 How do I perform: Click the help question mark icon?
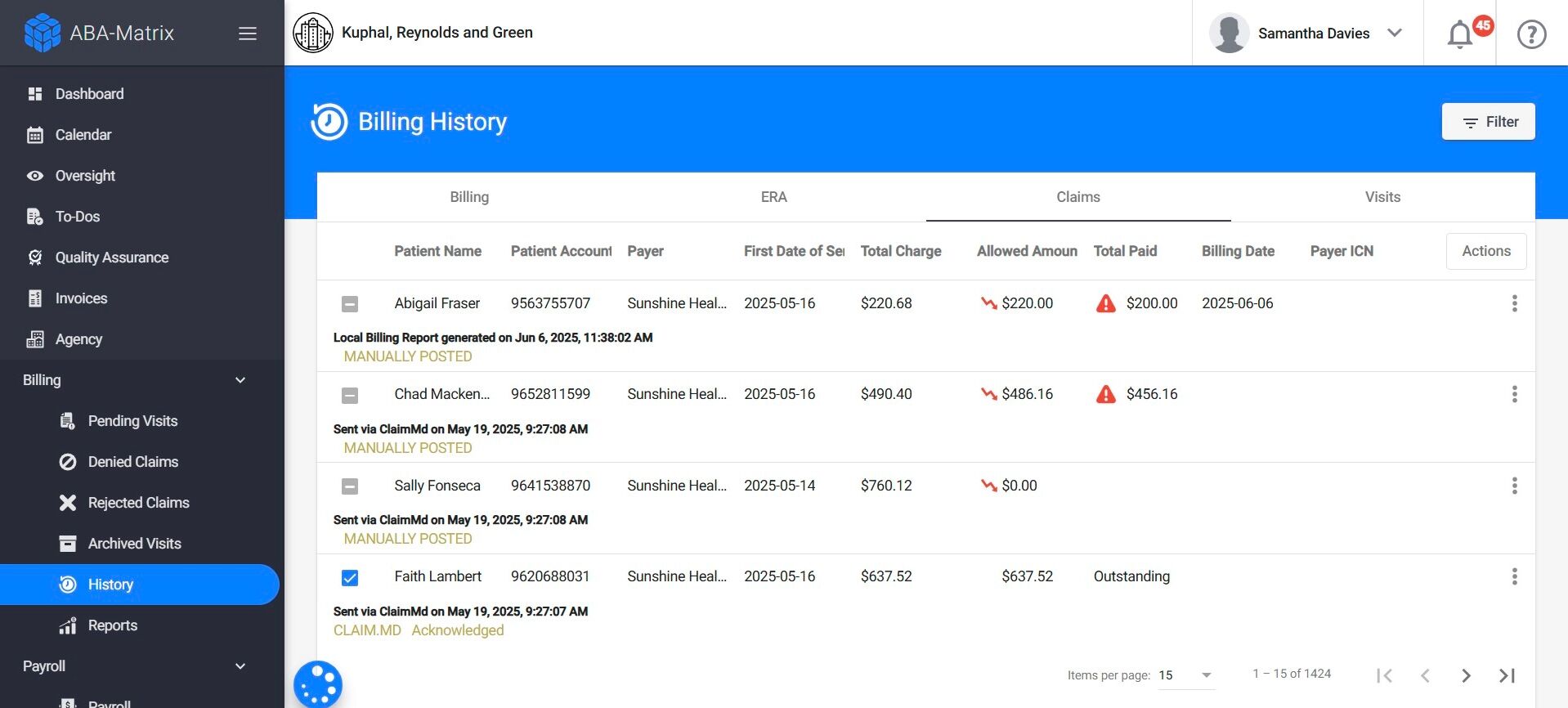1531,34
